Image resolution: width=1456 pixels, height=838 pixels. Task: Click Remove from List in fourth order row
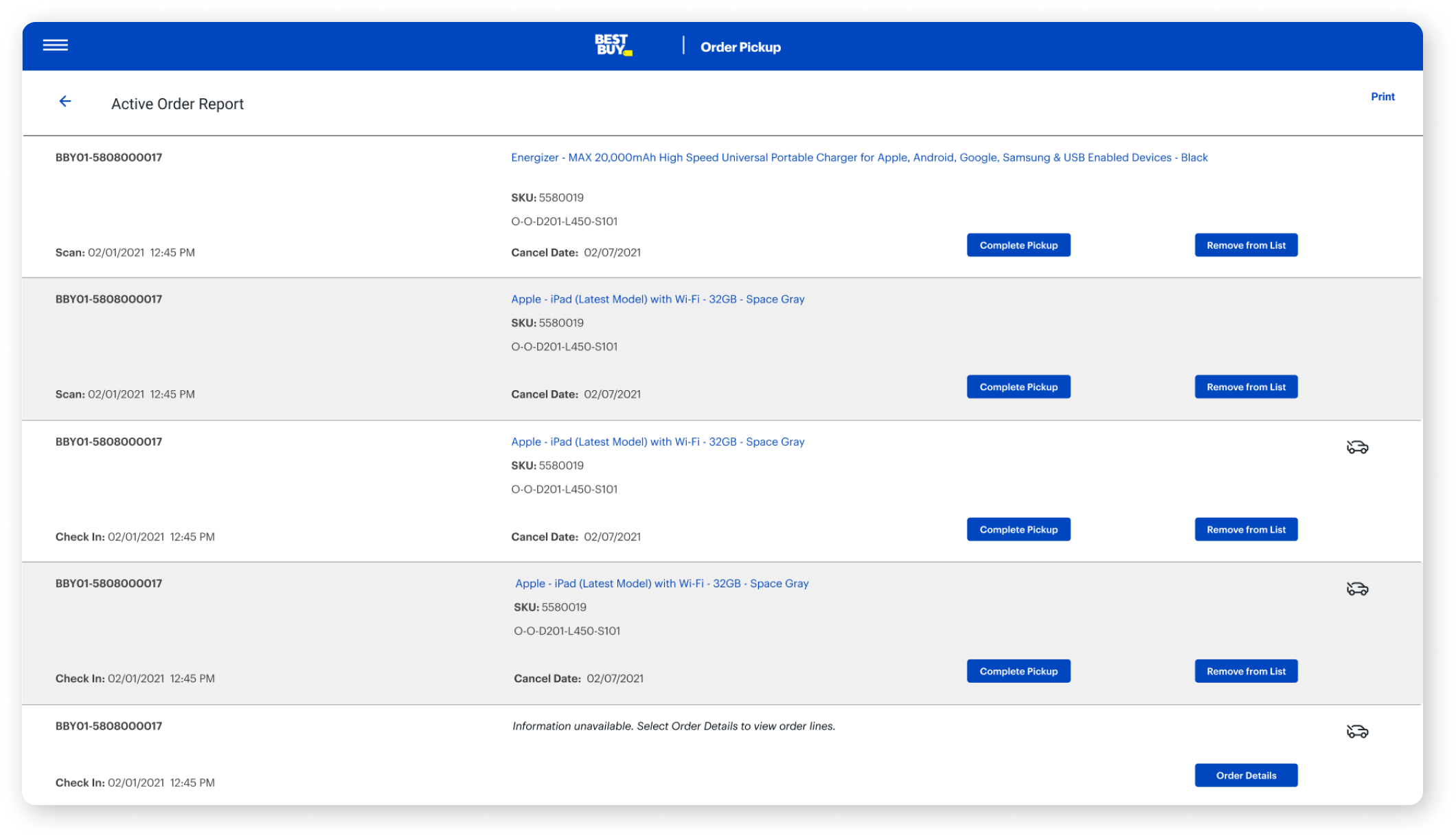coord(1245,671)
